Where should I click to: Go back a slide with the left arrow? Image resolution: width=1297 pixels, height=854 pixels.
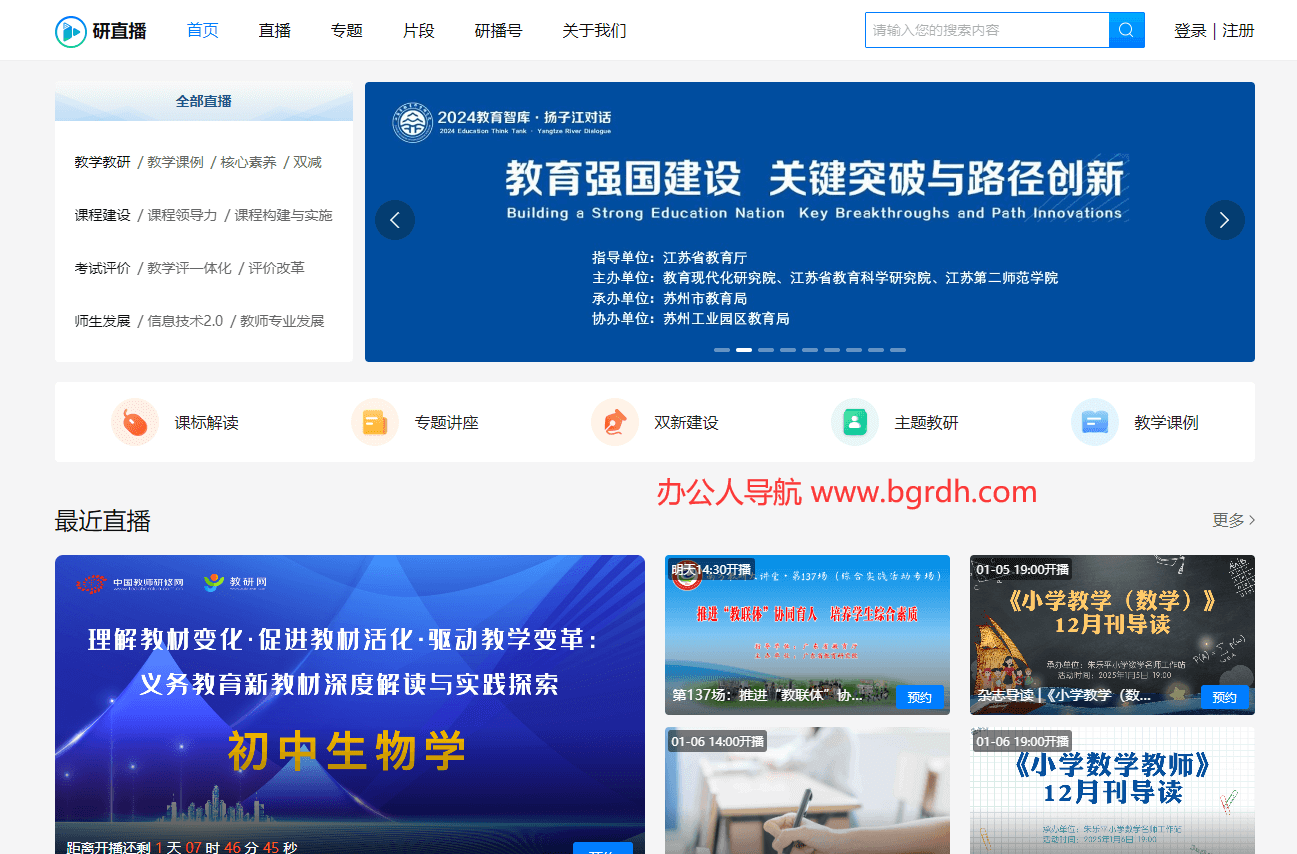click(395, 220)
